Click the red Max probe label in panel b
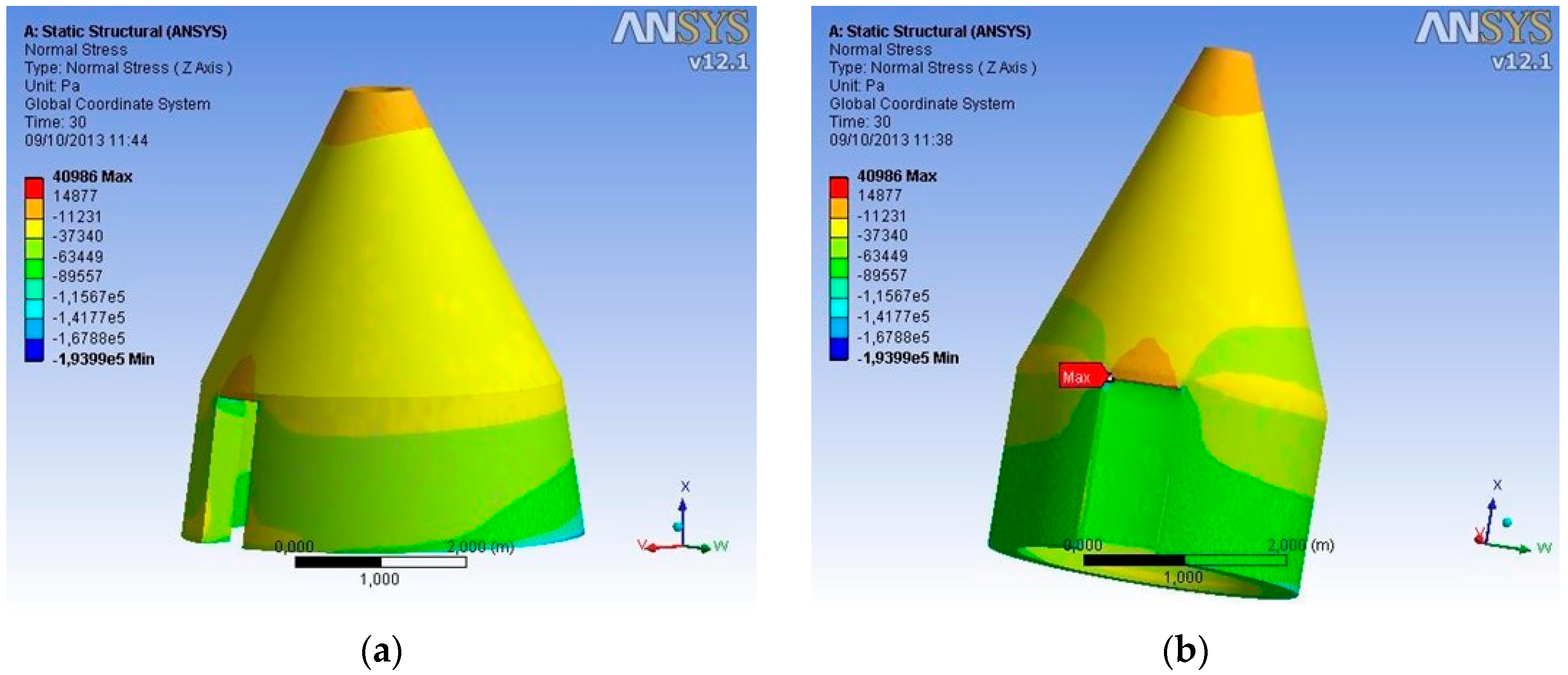This screenshot has height=675, width=1568. pyautogui.click(x=1084, y=376)
